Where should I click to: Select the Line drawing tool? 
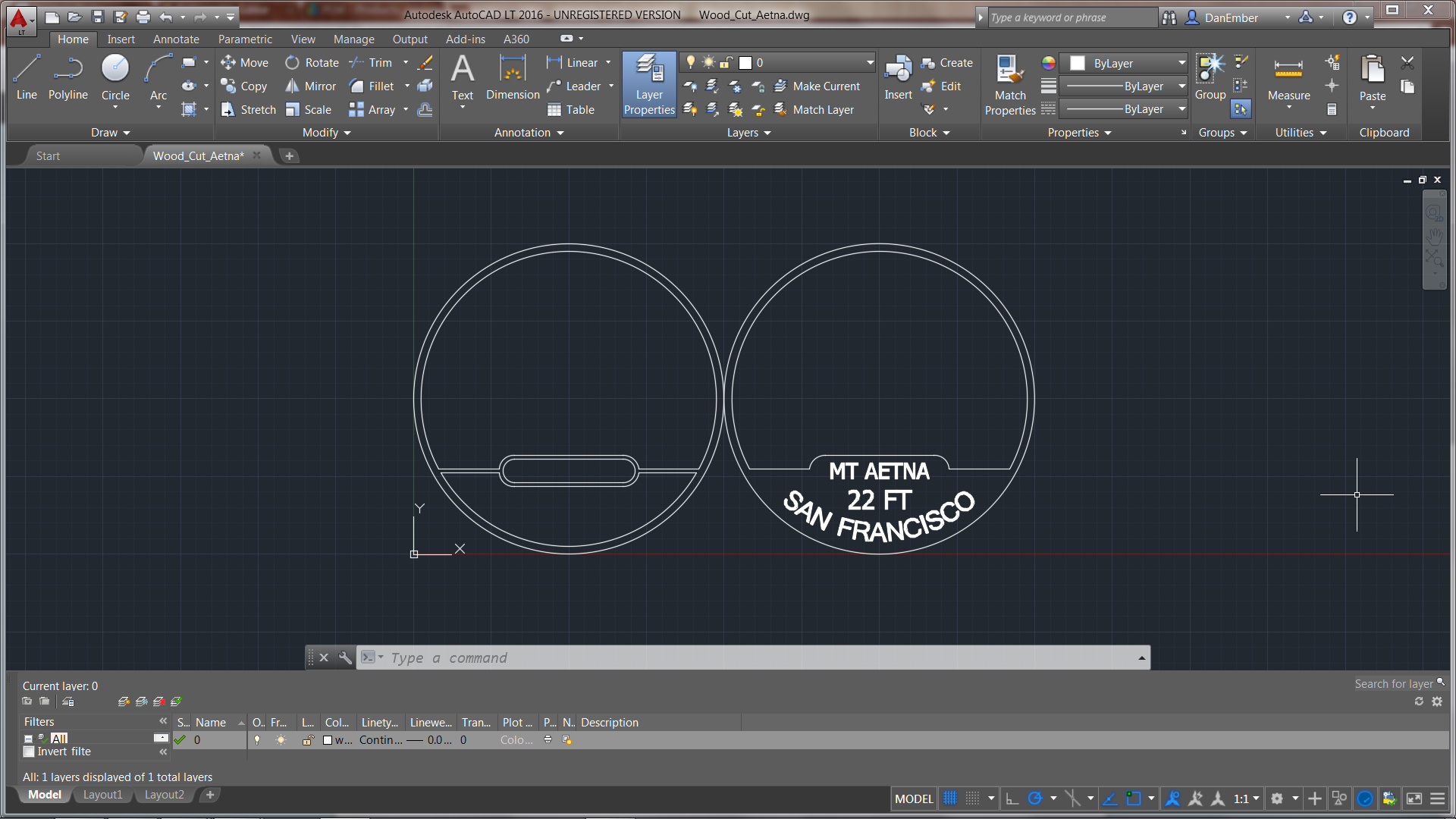(x=27, y=77)
